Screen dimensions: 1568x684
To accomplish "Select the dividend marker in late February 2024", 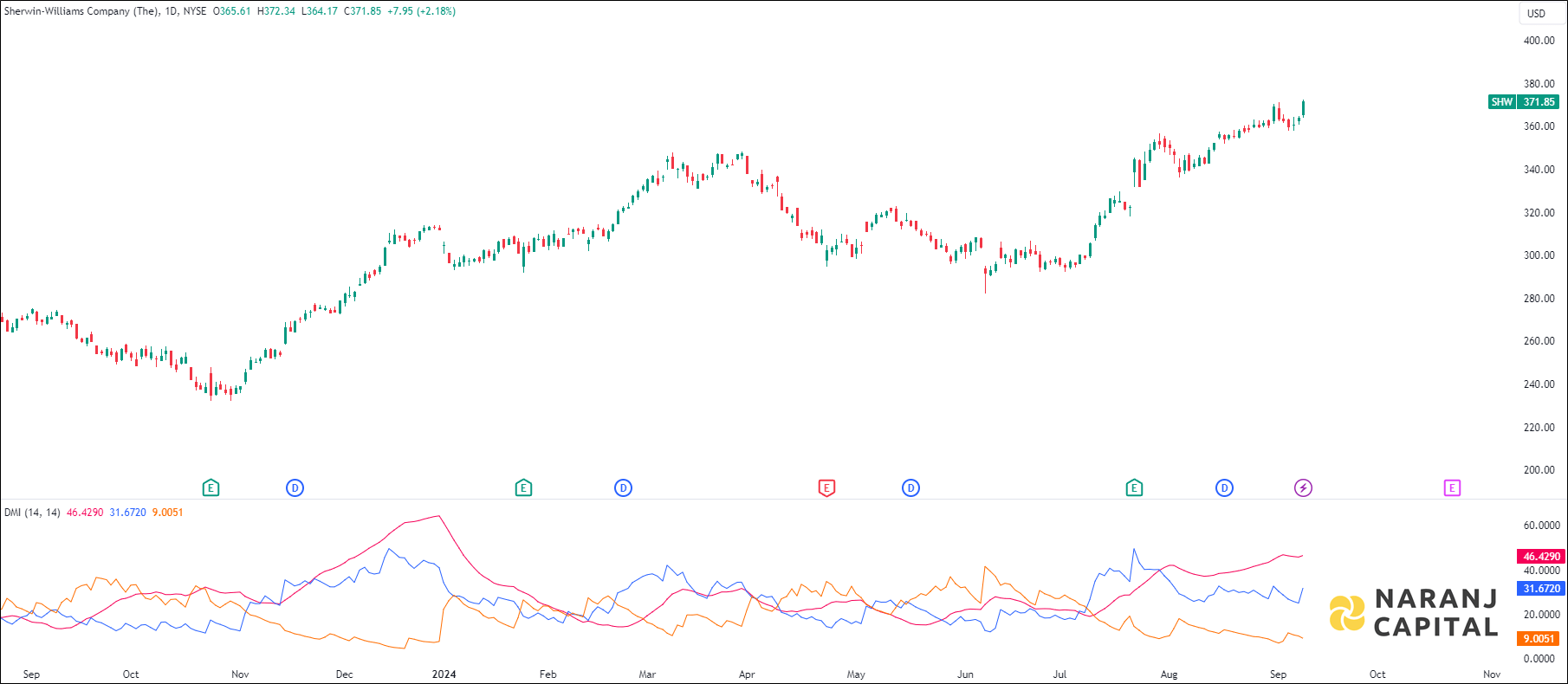I will coord(623,488).
